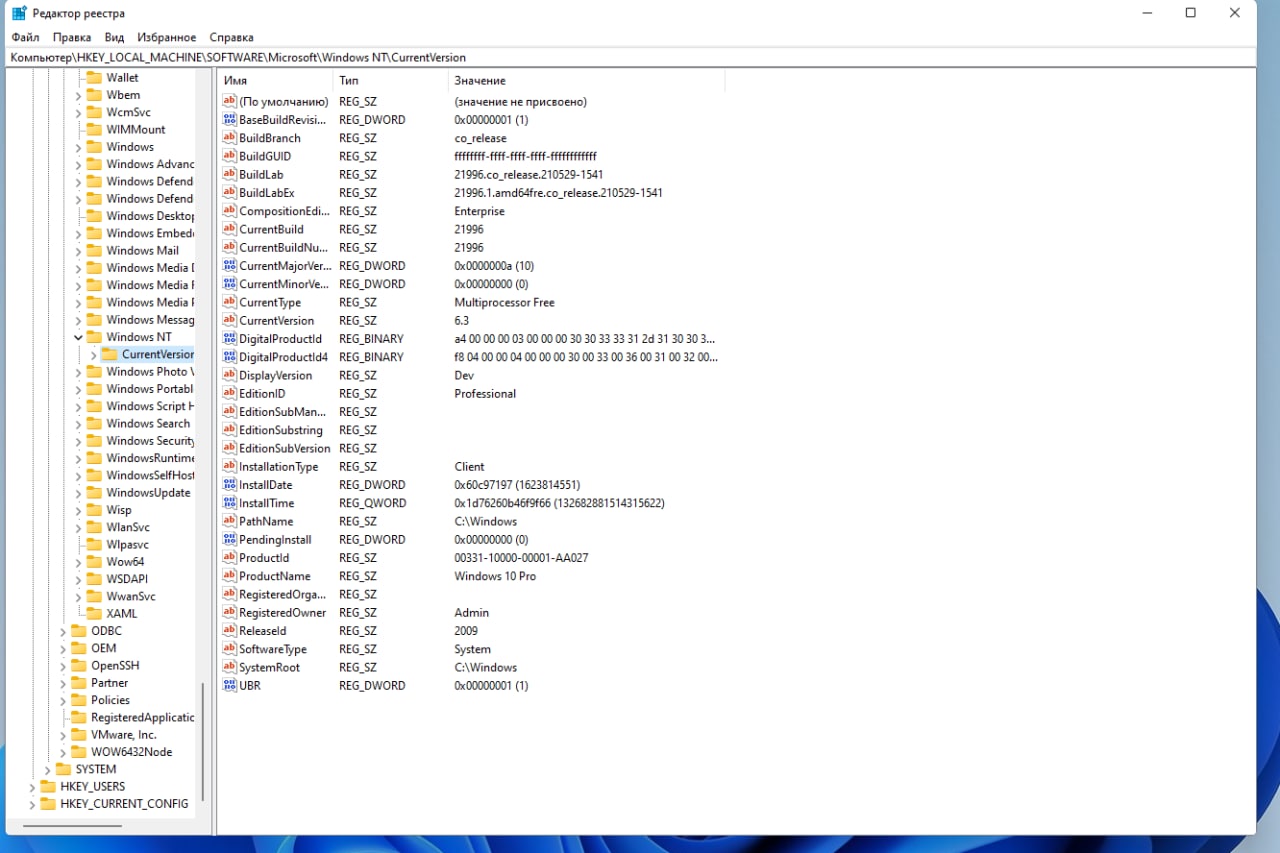Sort by the Имя column header

coord(275,80)
